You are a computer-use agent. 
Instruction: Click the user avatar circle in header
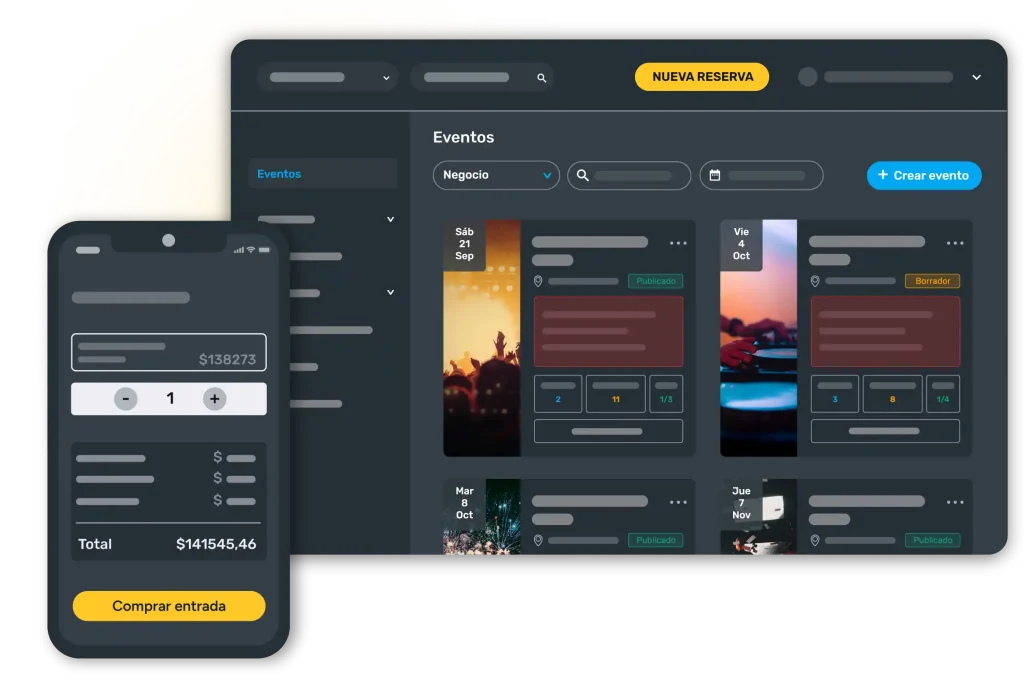pyautogui.click(x=808, y=77)
